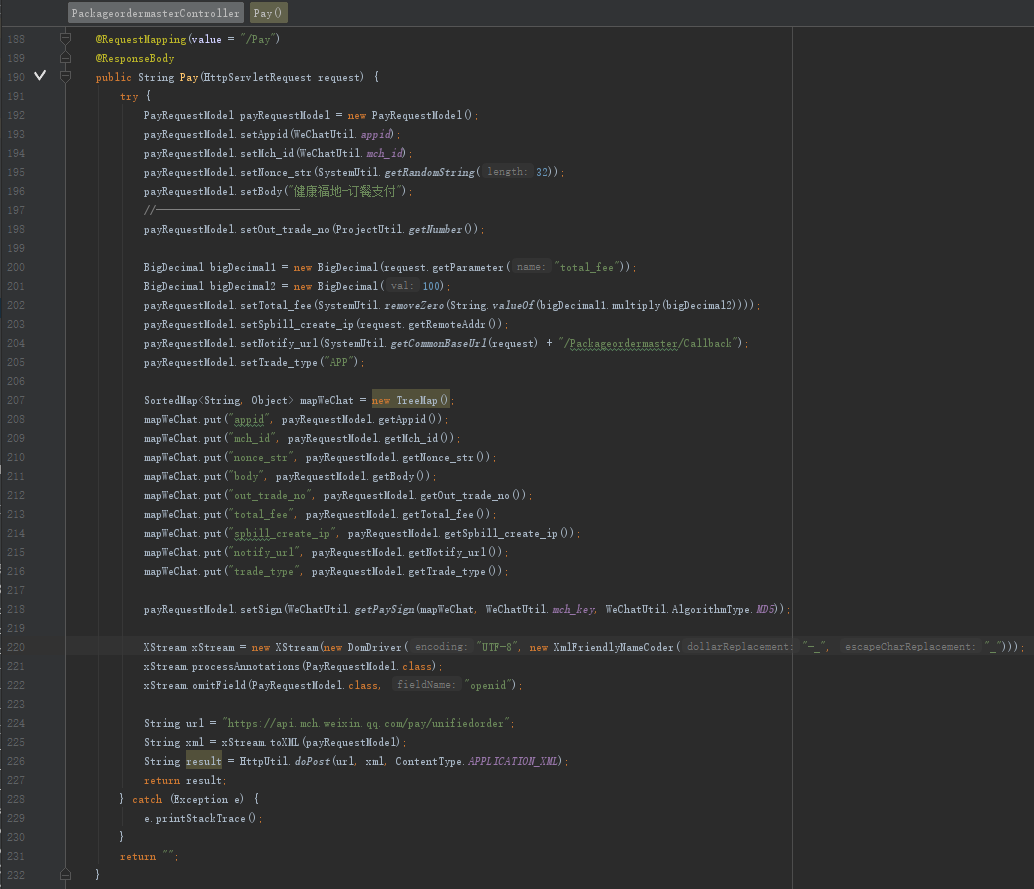Click the HttpServletRequest parameter type
This screenshot has width=1034, height=889.
[257, 77]
